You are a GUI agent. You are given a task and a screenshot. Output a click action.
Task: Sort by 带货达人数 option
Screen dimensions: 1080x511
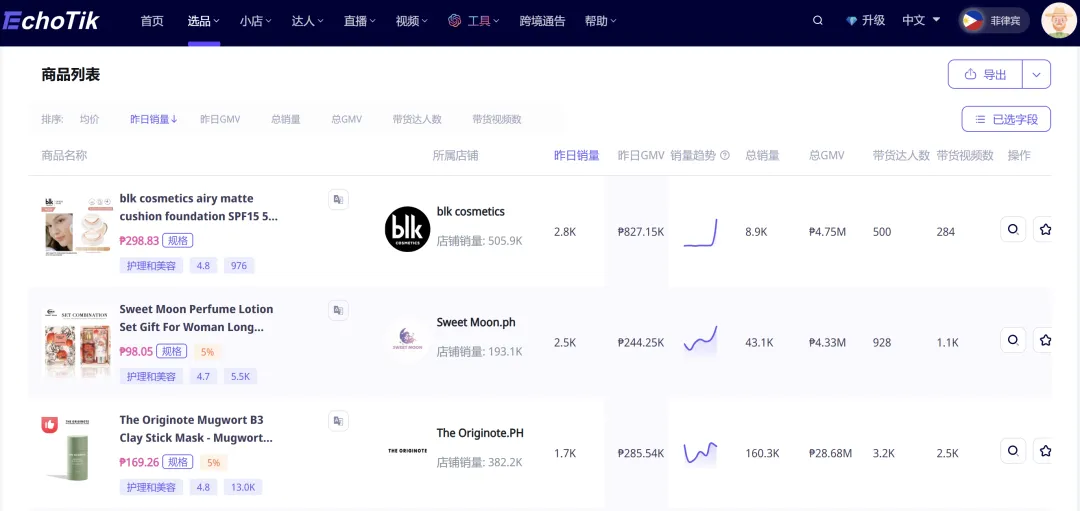[x=417, y=119]
